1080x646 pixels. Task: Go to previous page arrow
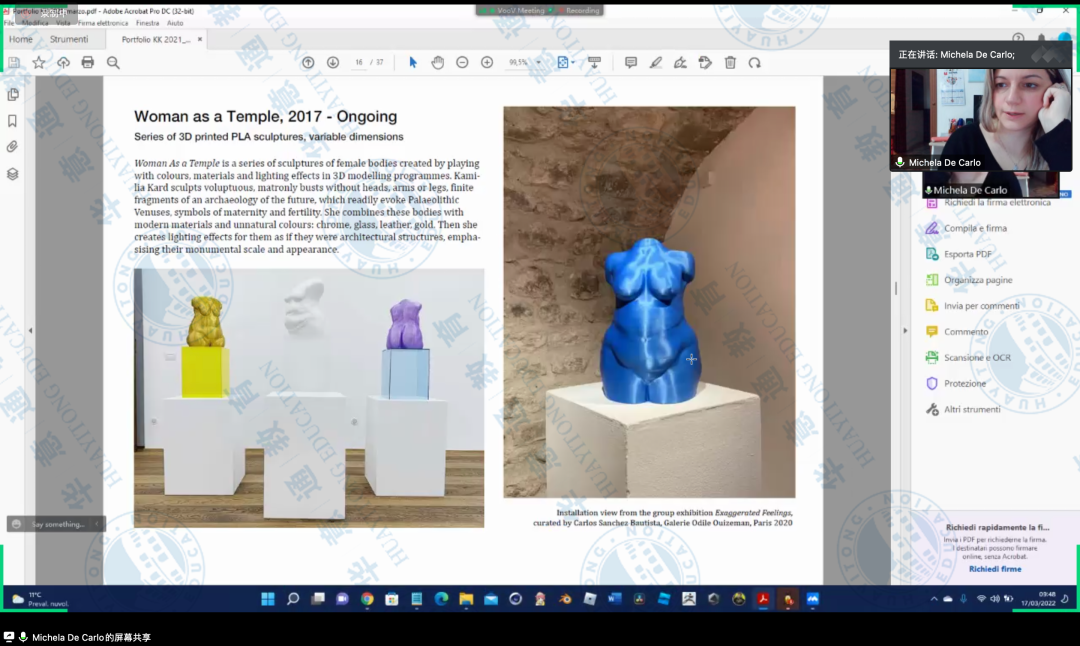308,63
